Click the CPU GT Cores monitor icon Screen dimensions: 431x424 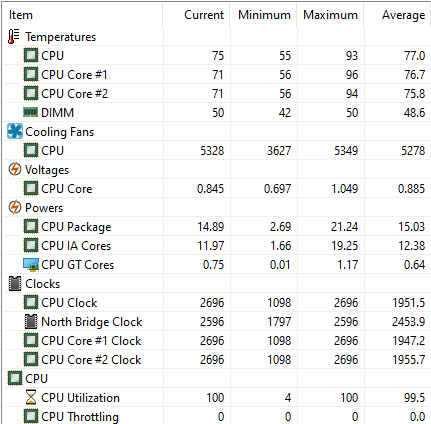point(31,265)
